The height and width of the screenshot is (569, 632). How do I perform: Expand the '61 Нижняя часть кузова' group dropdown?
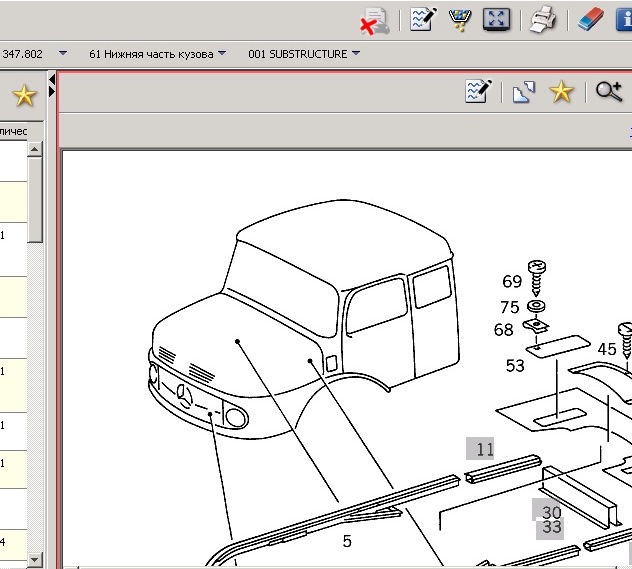point(222,54)
